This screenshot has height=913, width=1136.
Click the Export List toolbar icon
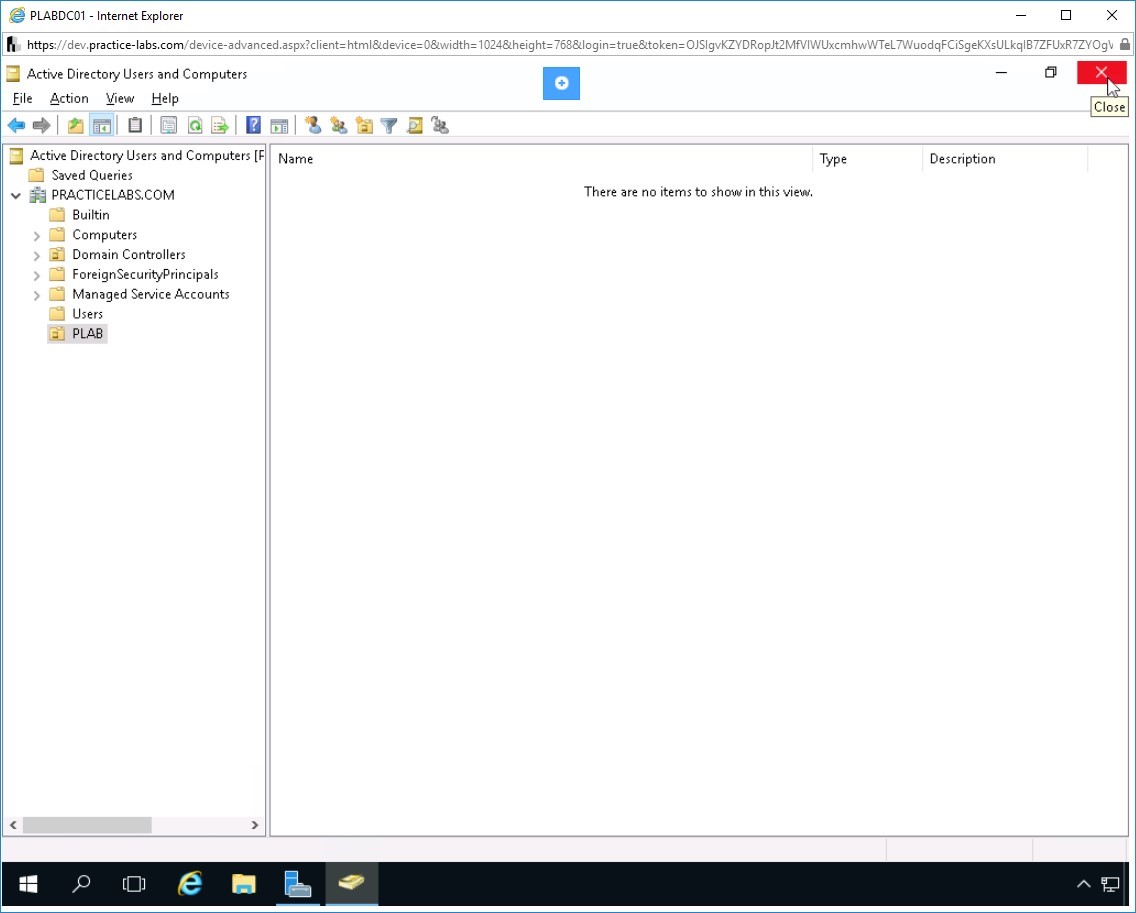click(x=220, y=125)
